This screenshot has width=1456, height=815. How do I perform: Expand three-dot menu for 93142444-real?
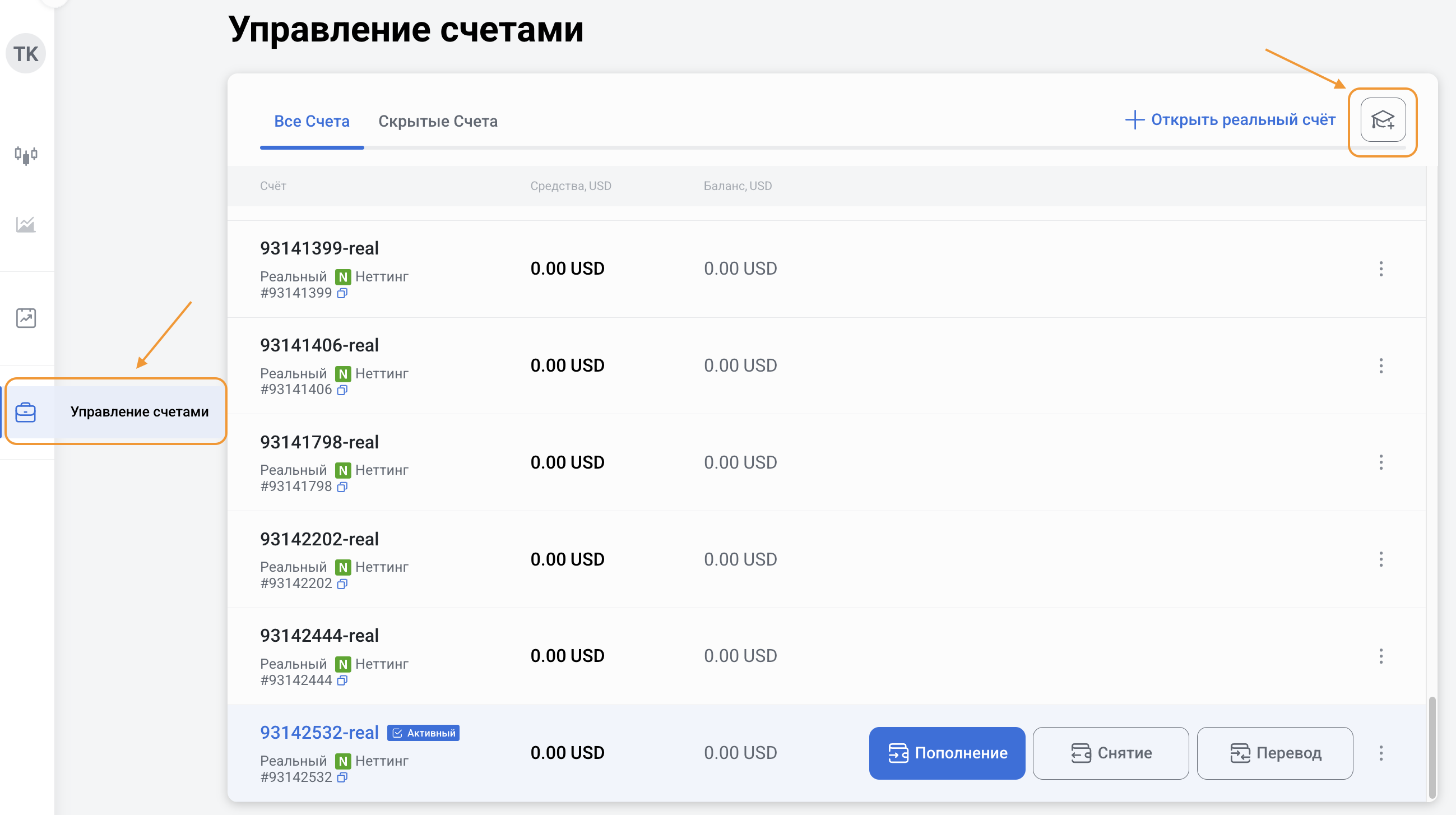1381,656
